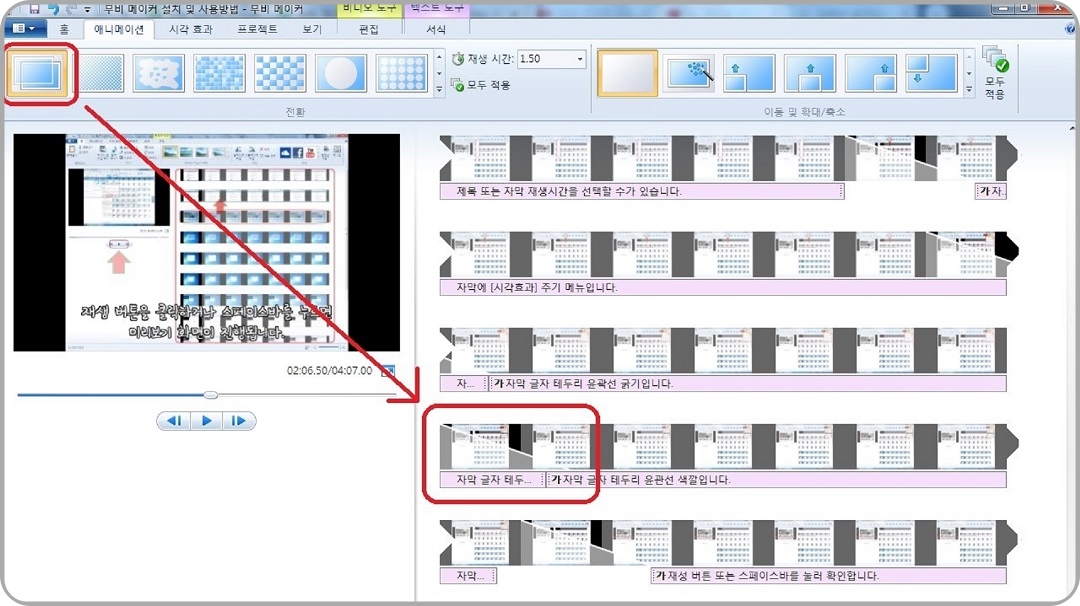
Task: Advance to the next frame
Action: [238, 421]
